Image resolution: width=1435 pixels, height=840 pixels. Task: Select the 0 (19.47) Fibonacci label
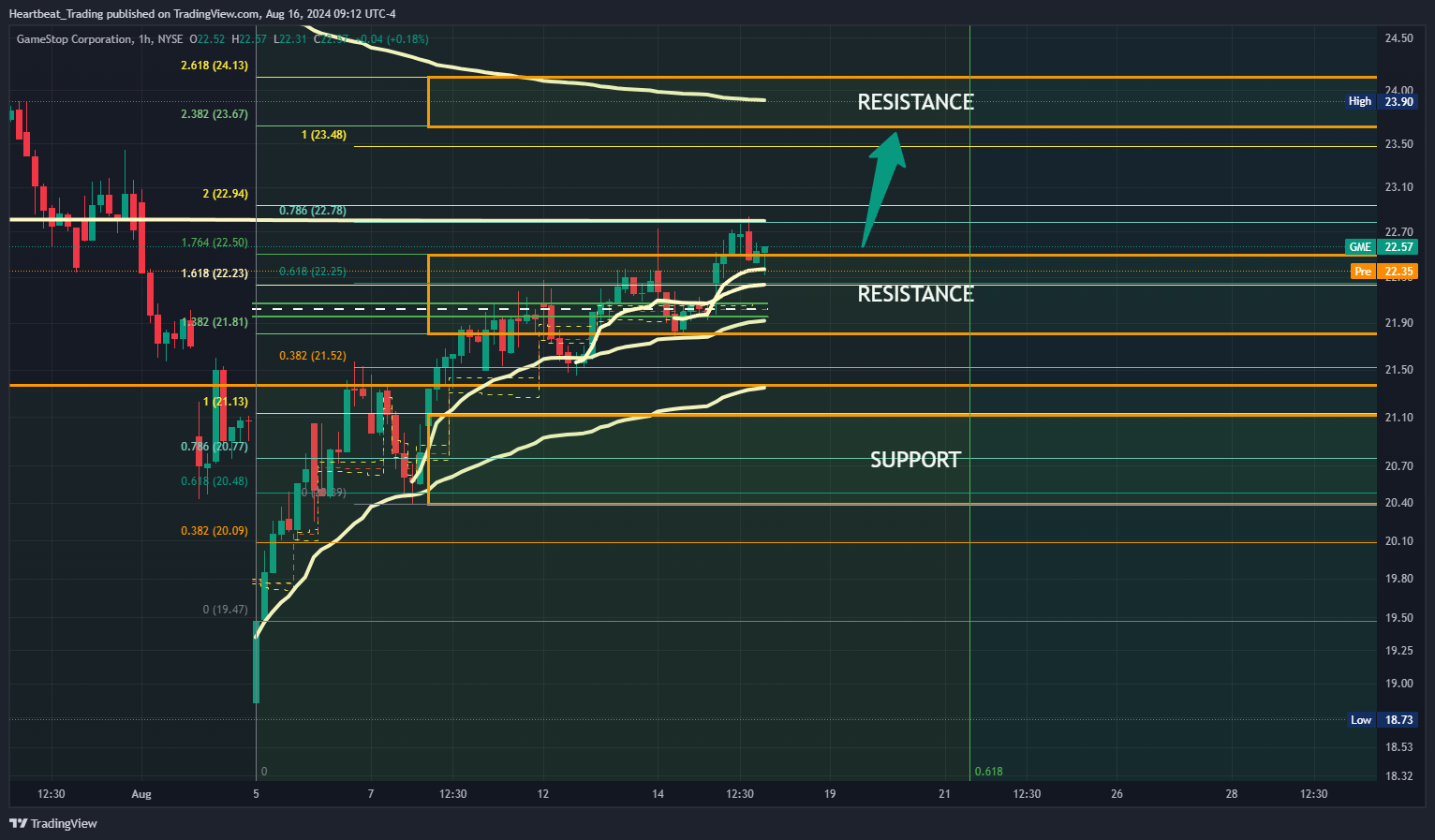226,610
